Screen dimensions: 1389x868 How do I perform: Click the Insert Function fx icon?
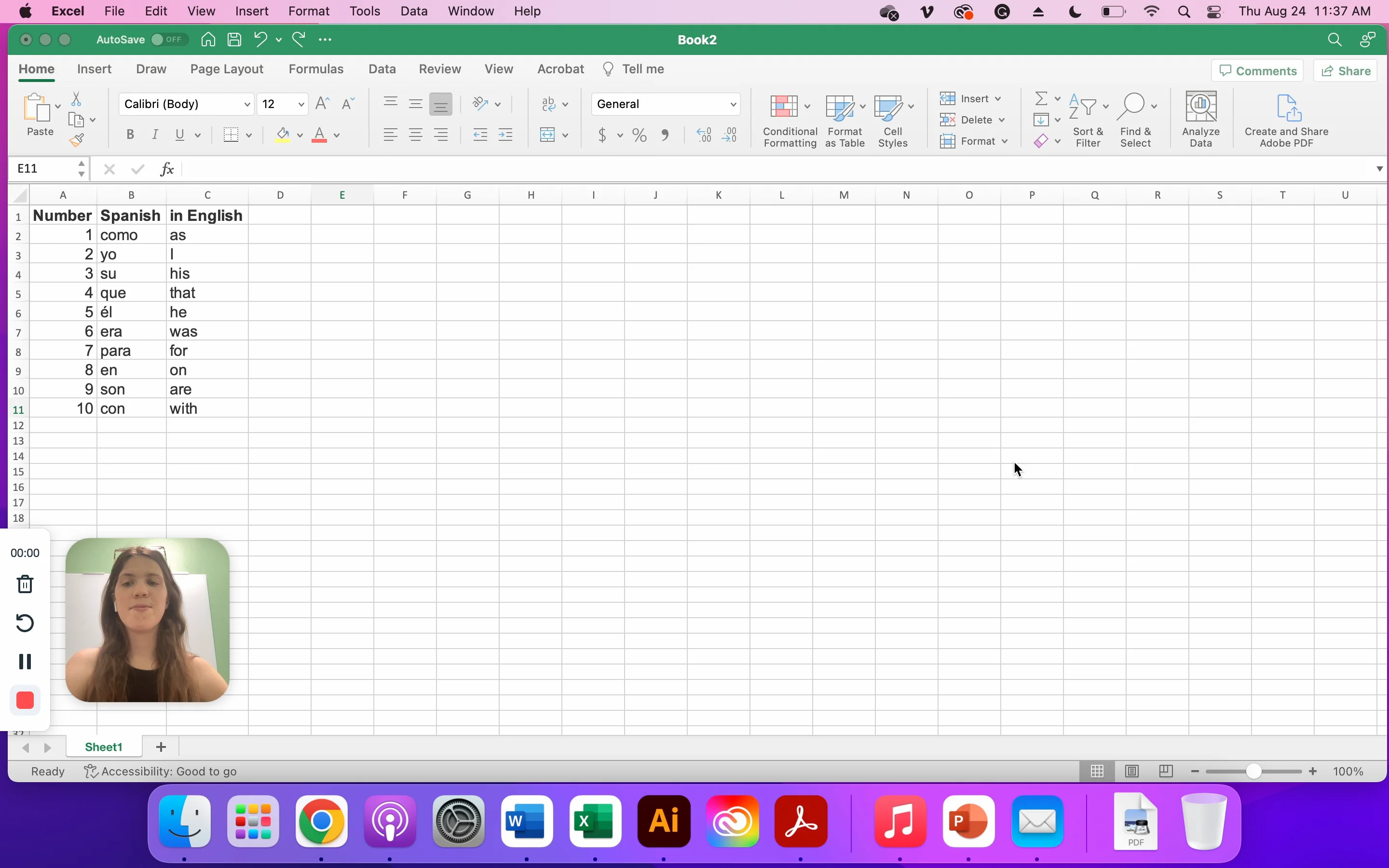pos(167,169)
